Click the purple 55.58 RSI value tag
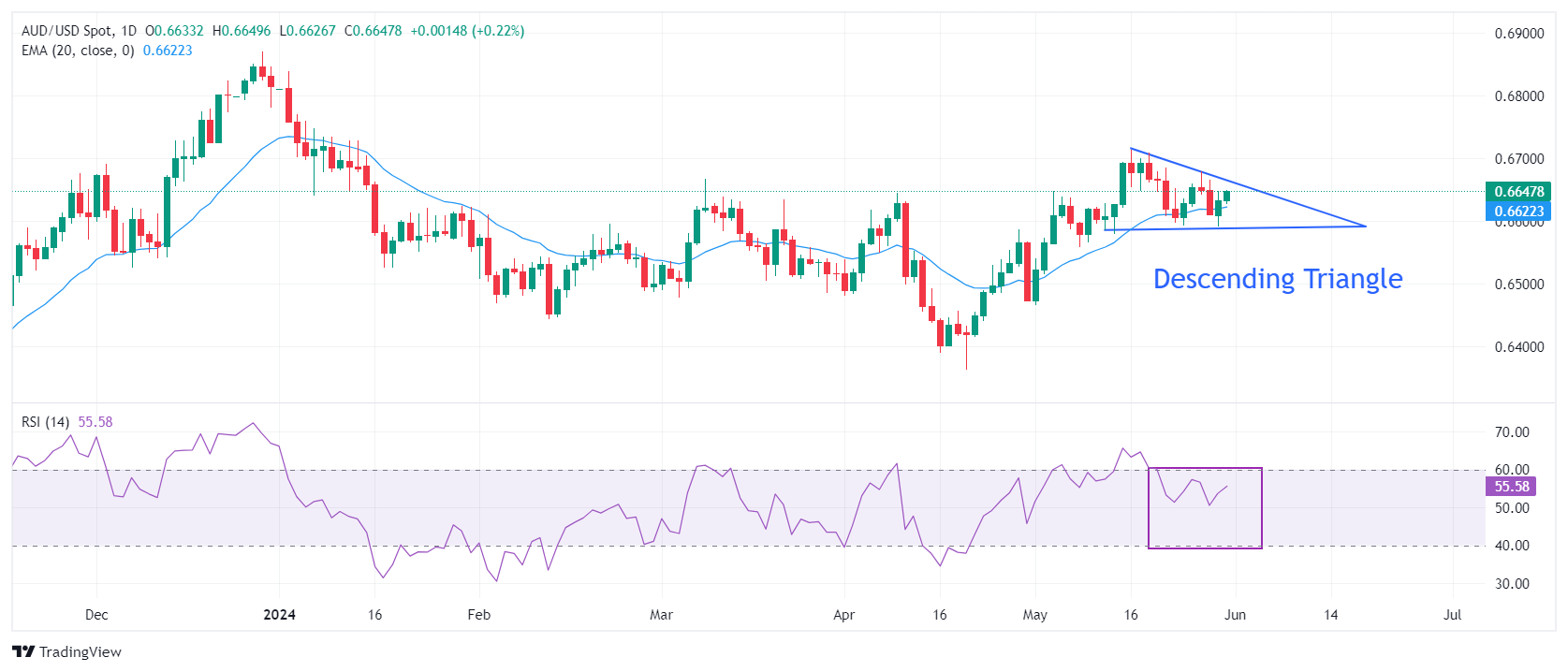The image size is (1568, 672). (x=1510, y=487)
